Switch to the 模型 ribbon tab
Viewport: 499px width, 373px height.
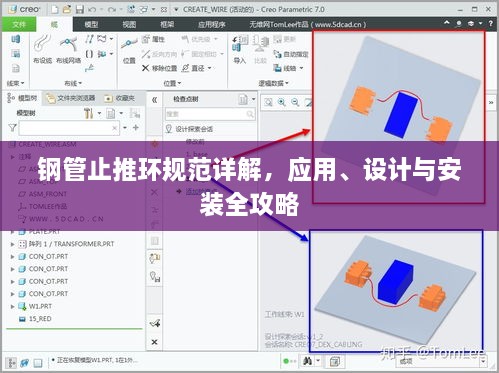click(91, 25)
